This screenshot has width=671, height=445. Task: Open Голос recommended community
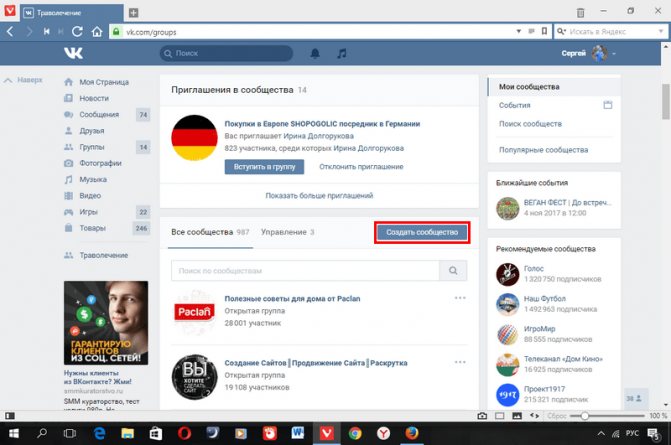click(x=534, y=269)
